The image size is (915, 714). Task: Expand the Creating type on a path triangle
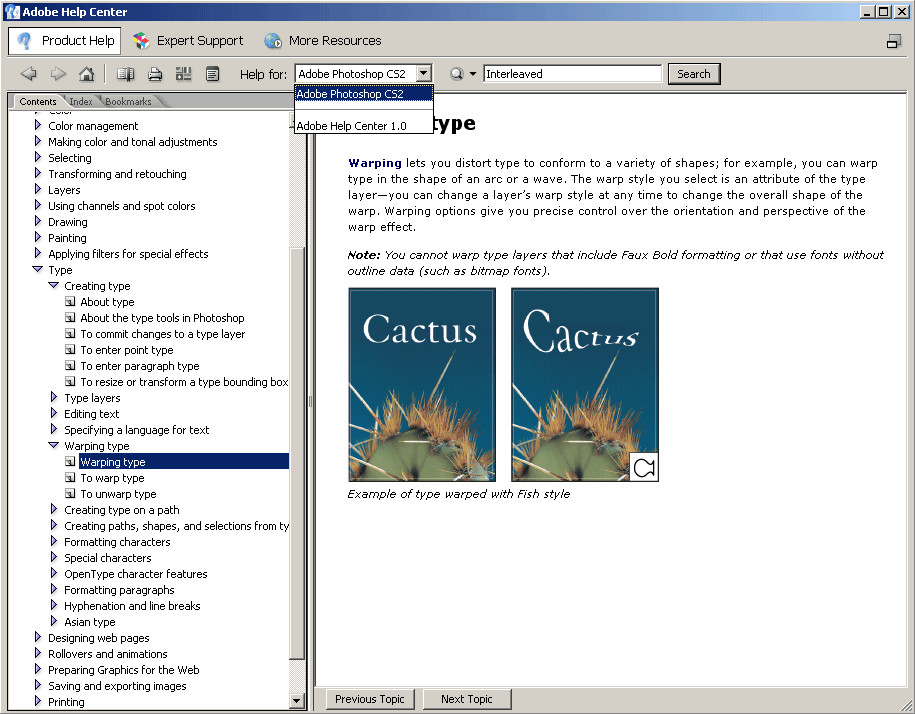[54, 509]
